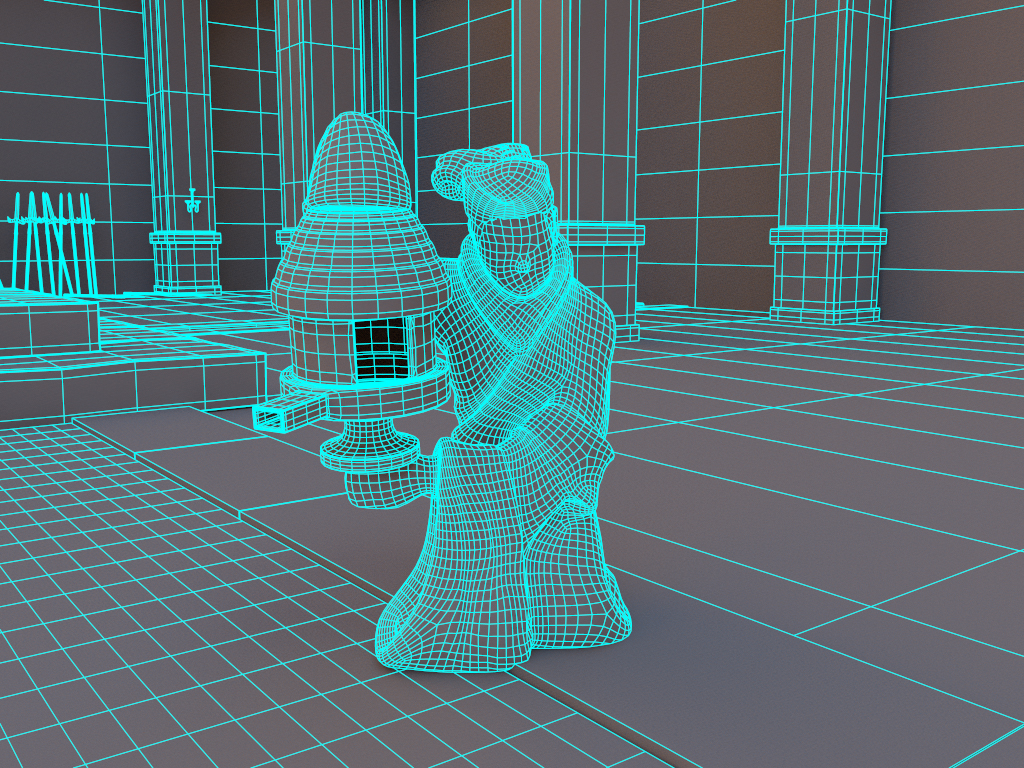Select the left column's base block
Image resolution: width=1024 pixels, height=768 pixels.
coord(186,264)
